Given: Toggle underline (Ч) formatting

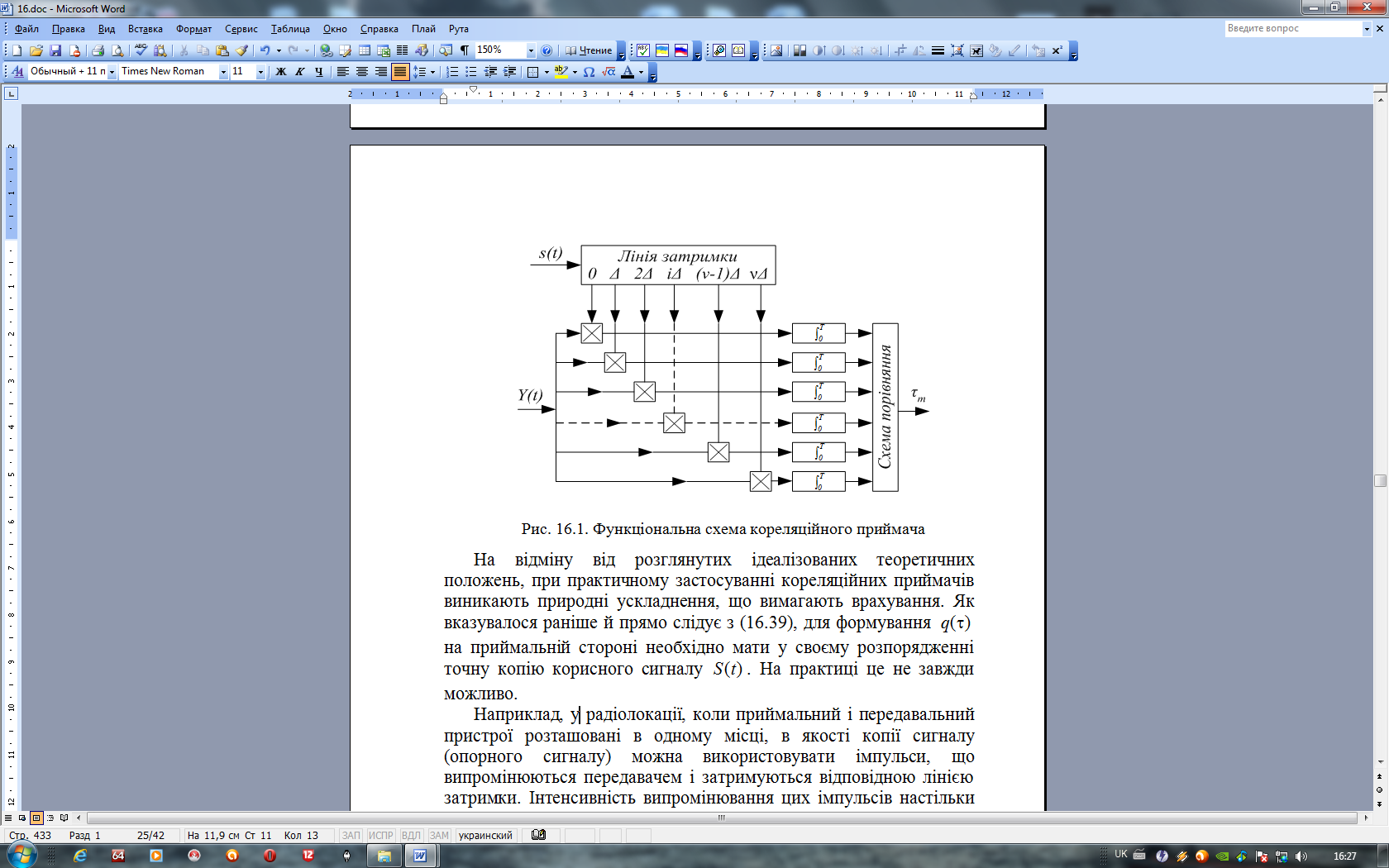Looking at the screenshot, I should [319, 72].
